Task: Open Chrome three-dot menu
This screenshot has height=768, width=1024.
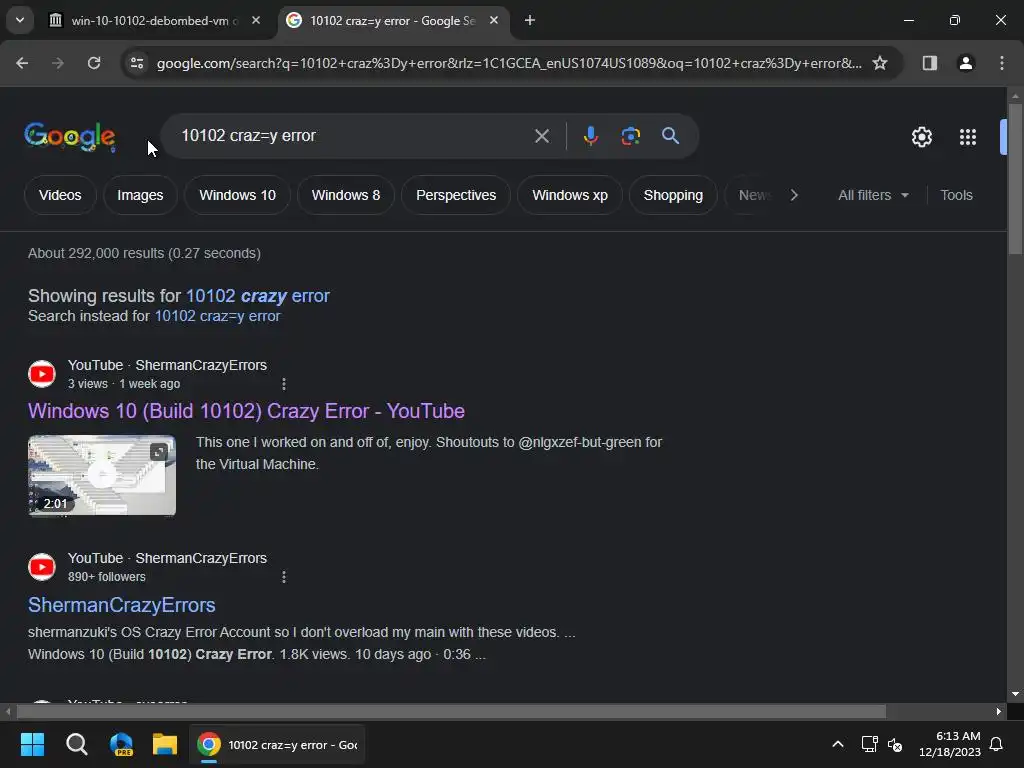Action: tap(1002, 63)
